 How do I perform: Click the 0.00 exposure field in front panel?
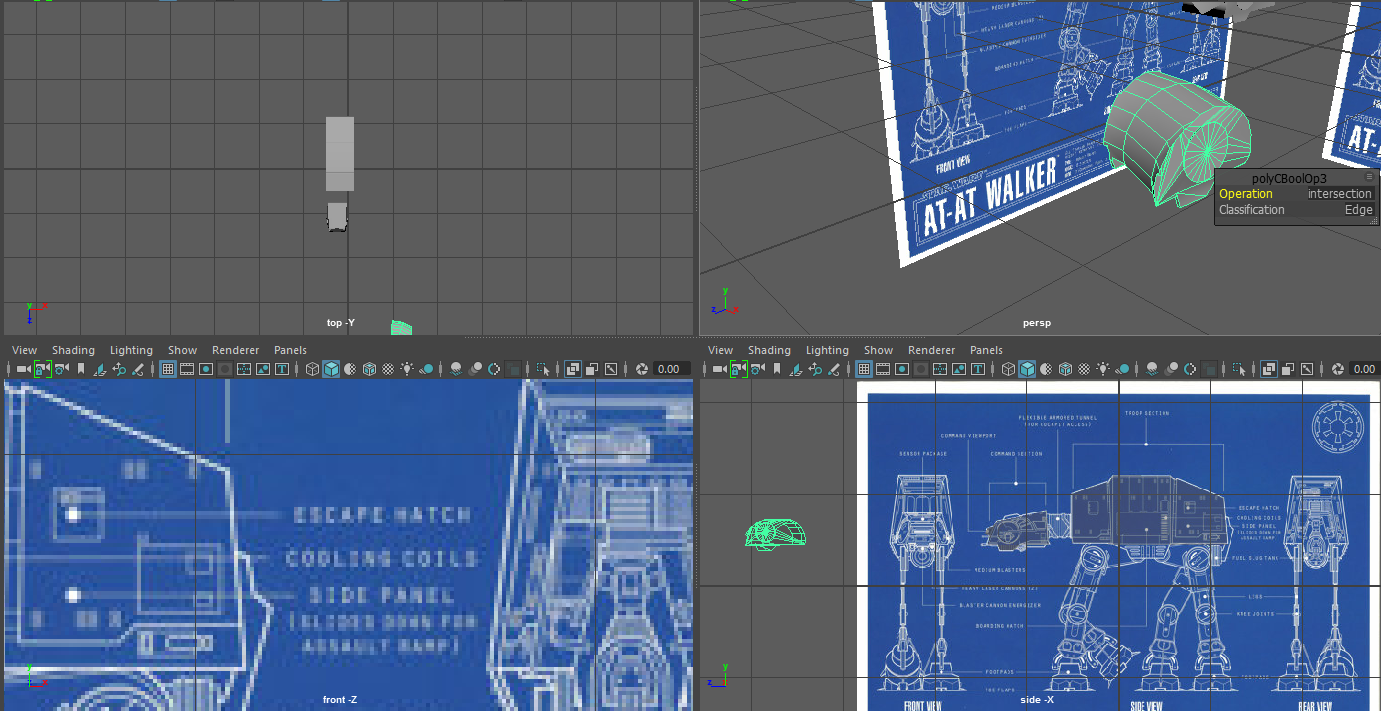[x=672, y=369]
